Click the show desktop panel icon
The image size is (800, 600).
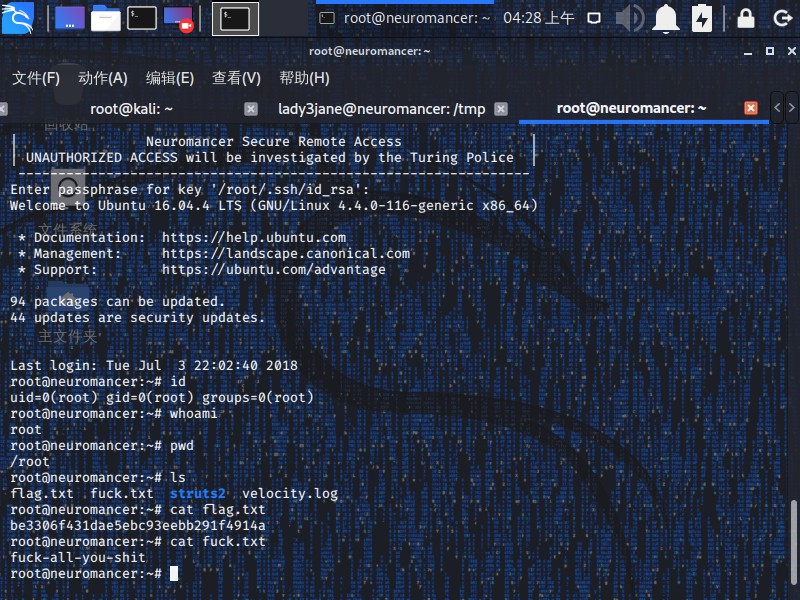(70, 18)
